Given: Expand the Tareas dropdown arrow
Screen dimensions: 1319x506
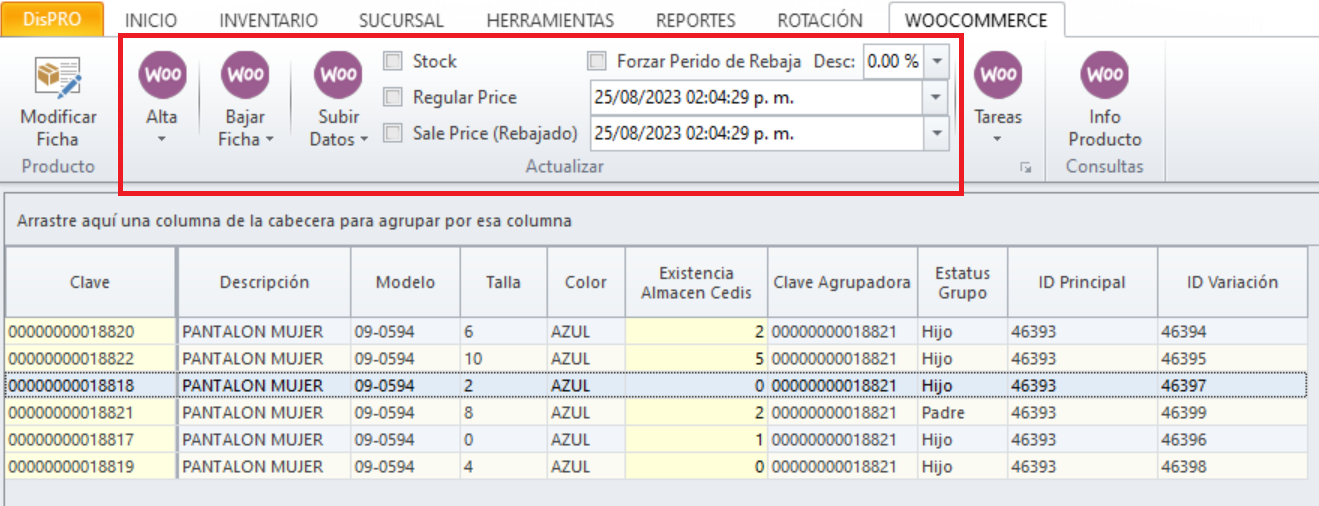Looking at the screenshot, I should point(998,139).
